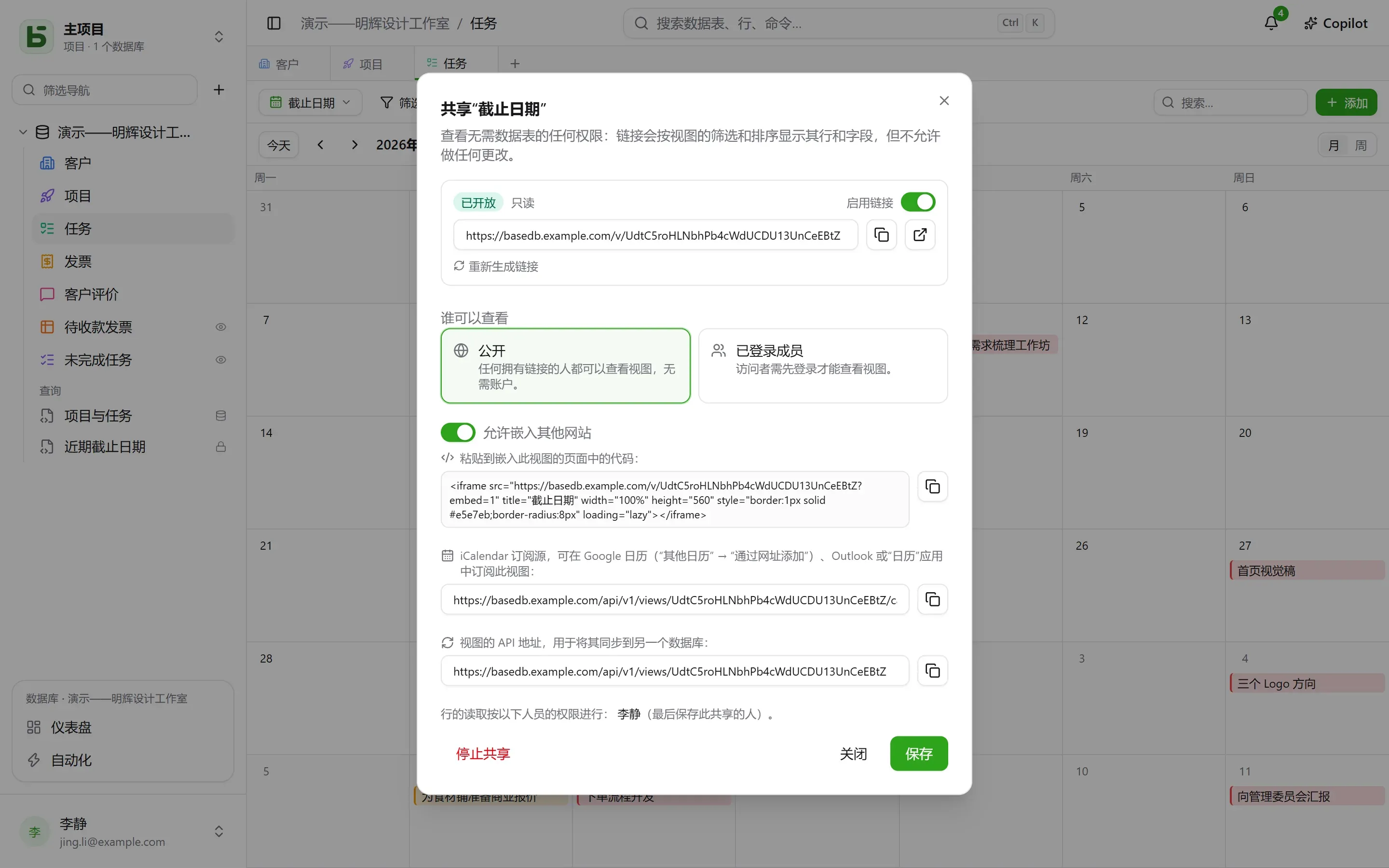The image size is (1389, 868).
Task: Collapse 演示——明辉设计工... database tree
Action: [23, 132]
